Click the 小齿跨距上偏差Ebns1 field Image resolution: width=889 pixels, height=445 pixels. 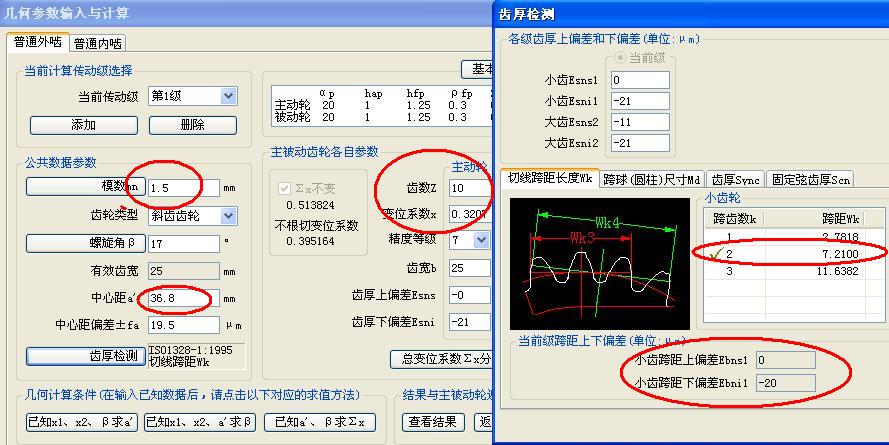785,360
